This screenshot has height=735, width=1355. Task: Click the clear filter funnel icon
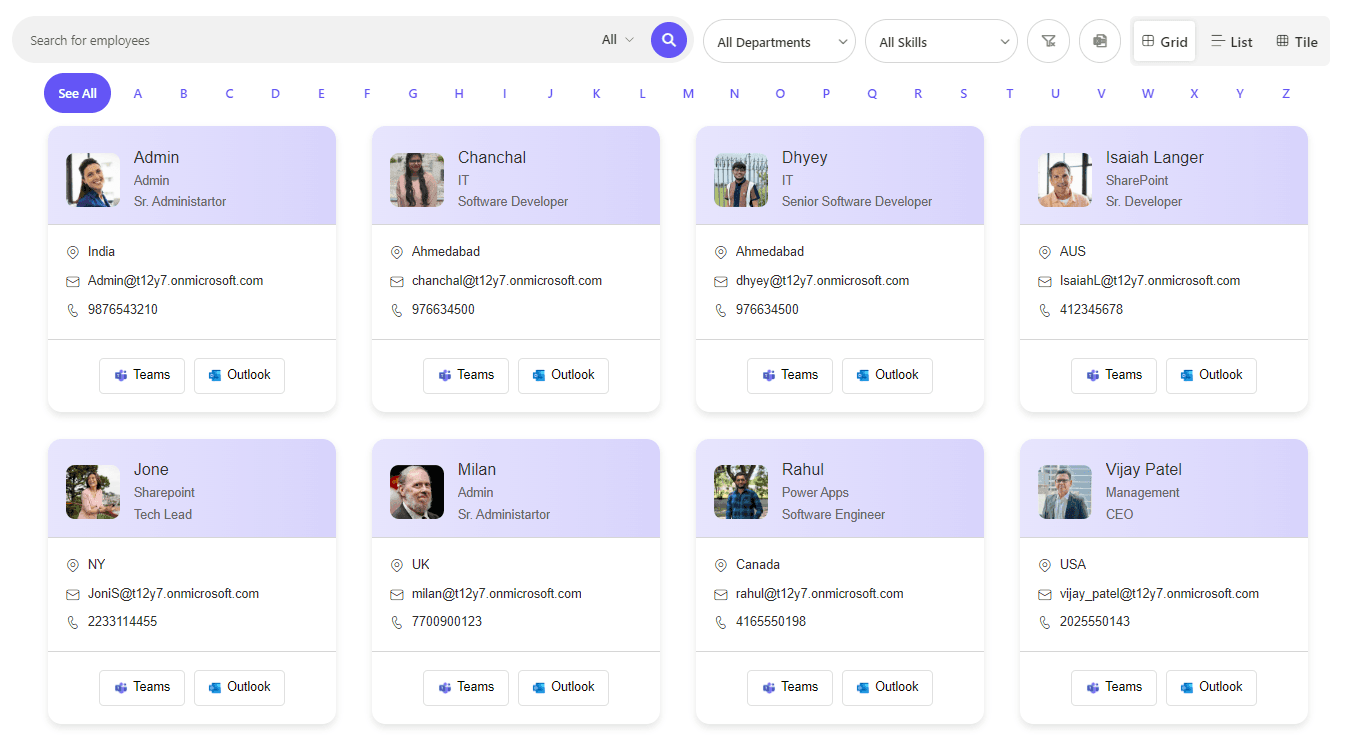1048,41
